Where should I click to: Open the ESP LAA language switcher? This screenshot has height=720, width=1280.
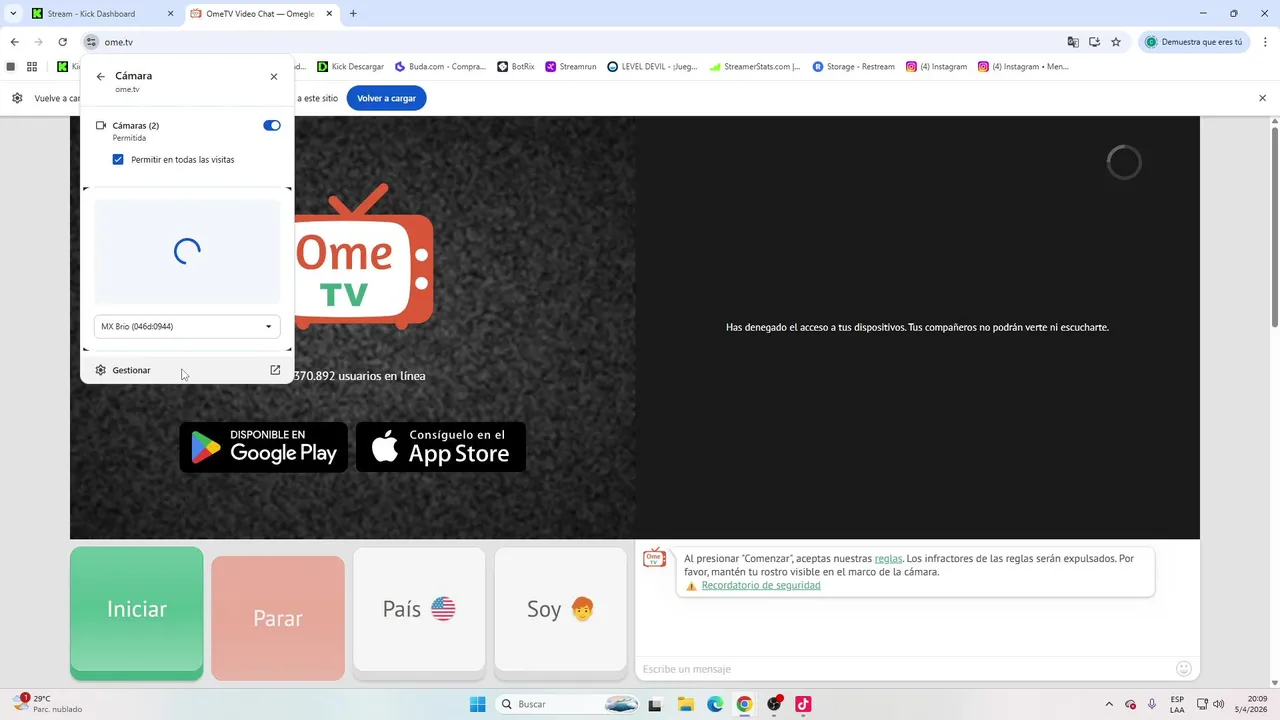click(1177, 704)
